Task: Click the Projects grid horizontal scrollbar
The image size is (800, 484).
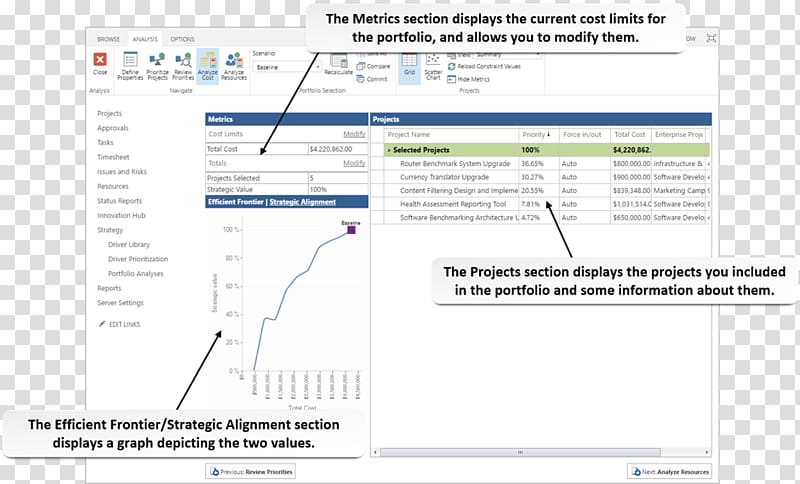Action: (x=520, y=452)
